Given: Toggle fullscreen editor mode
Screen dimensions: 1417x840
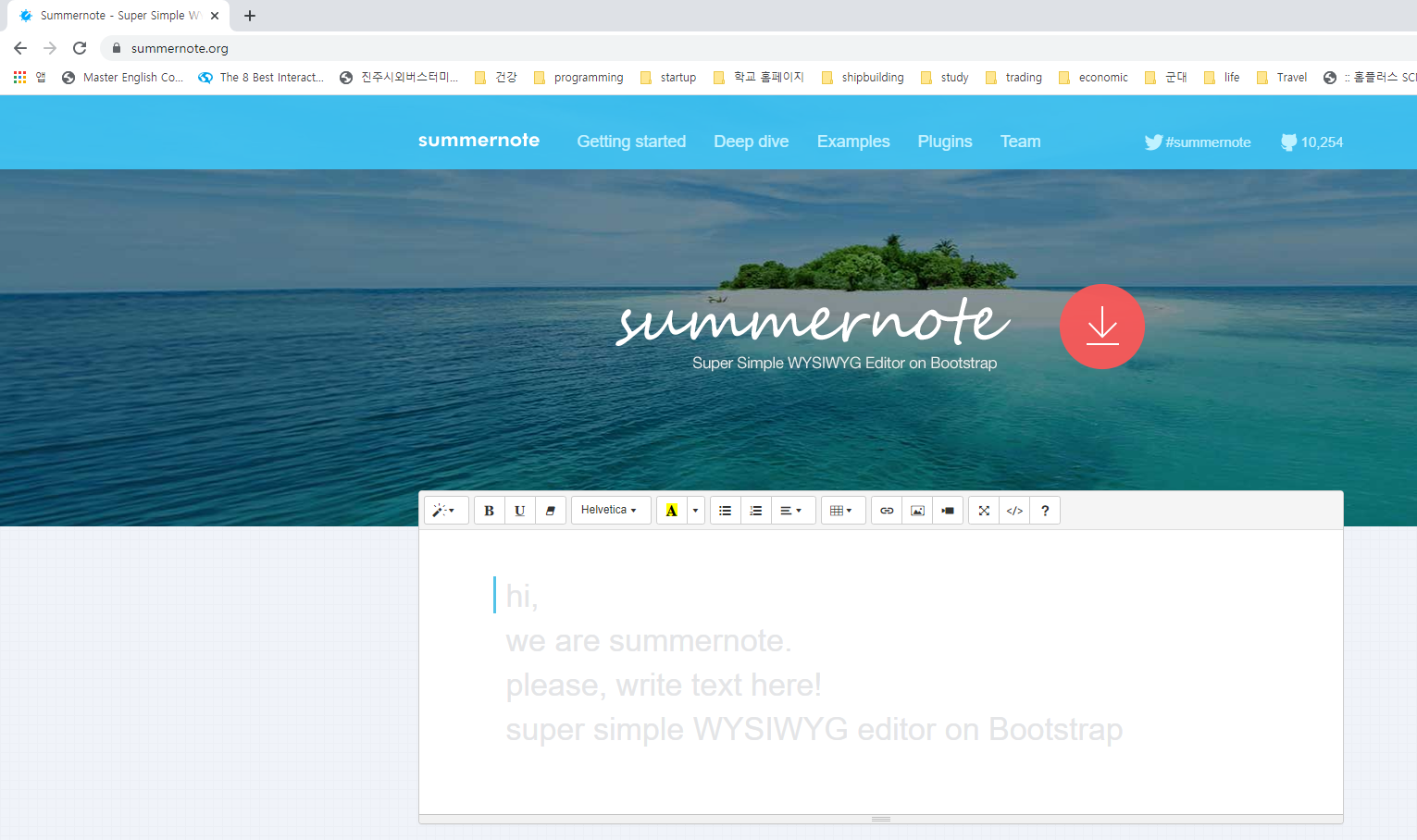Looking at the screenshot, I should 984,511.
